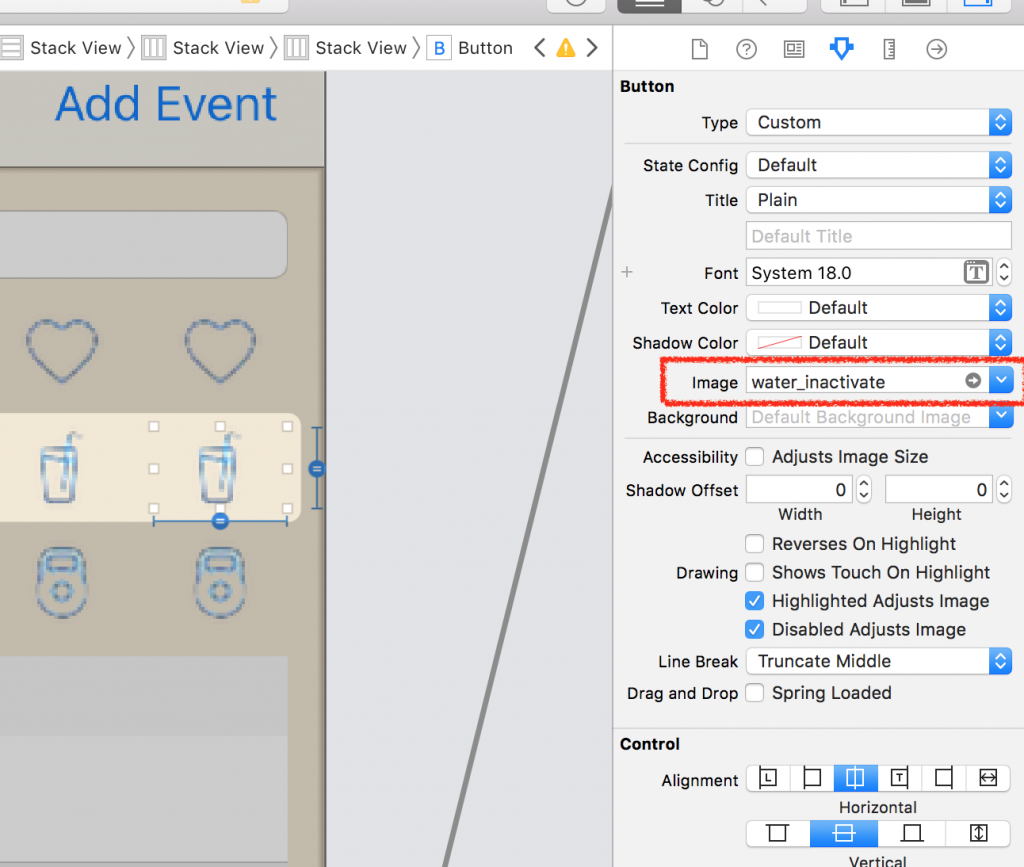Show the yellow warning issue indicator
This screenshot has width=1024, height=867.
pos(566,48)
